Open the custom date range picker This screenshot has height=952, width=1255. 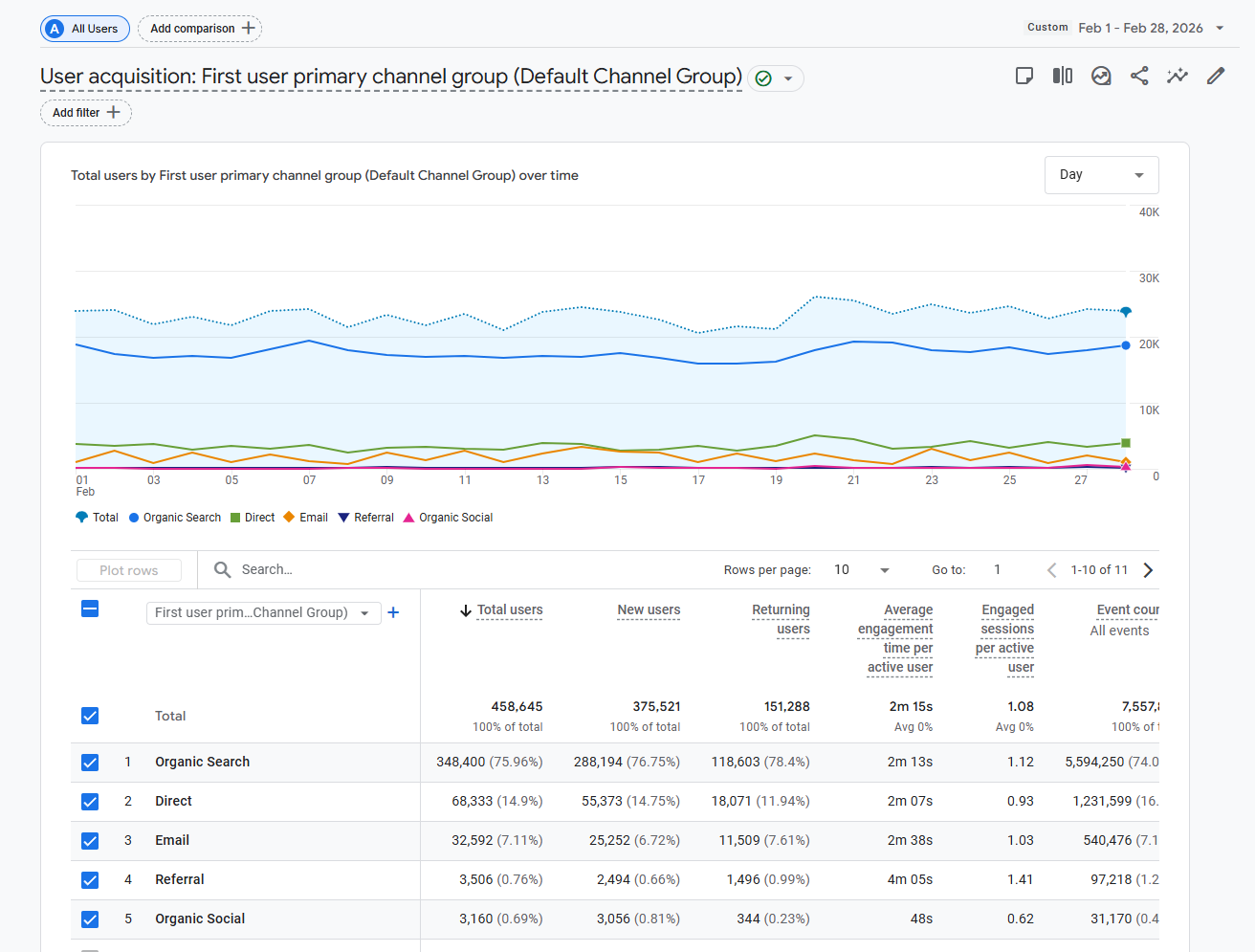1140,28
